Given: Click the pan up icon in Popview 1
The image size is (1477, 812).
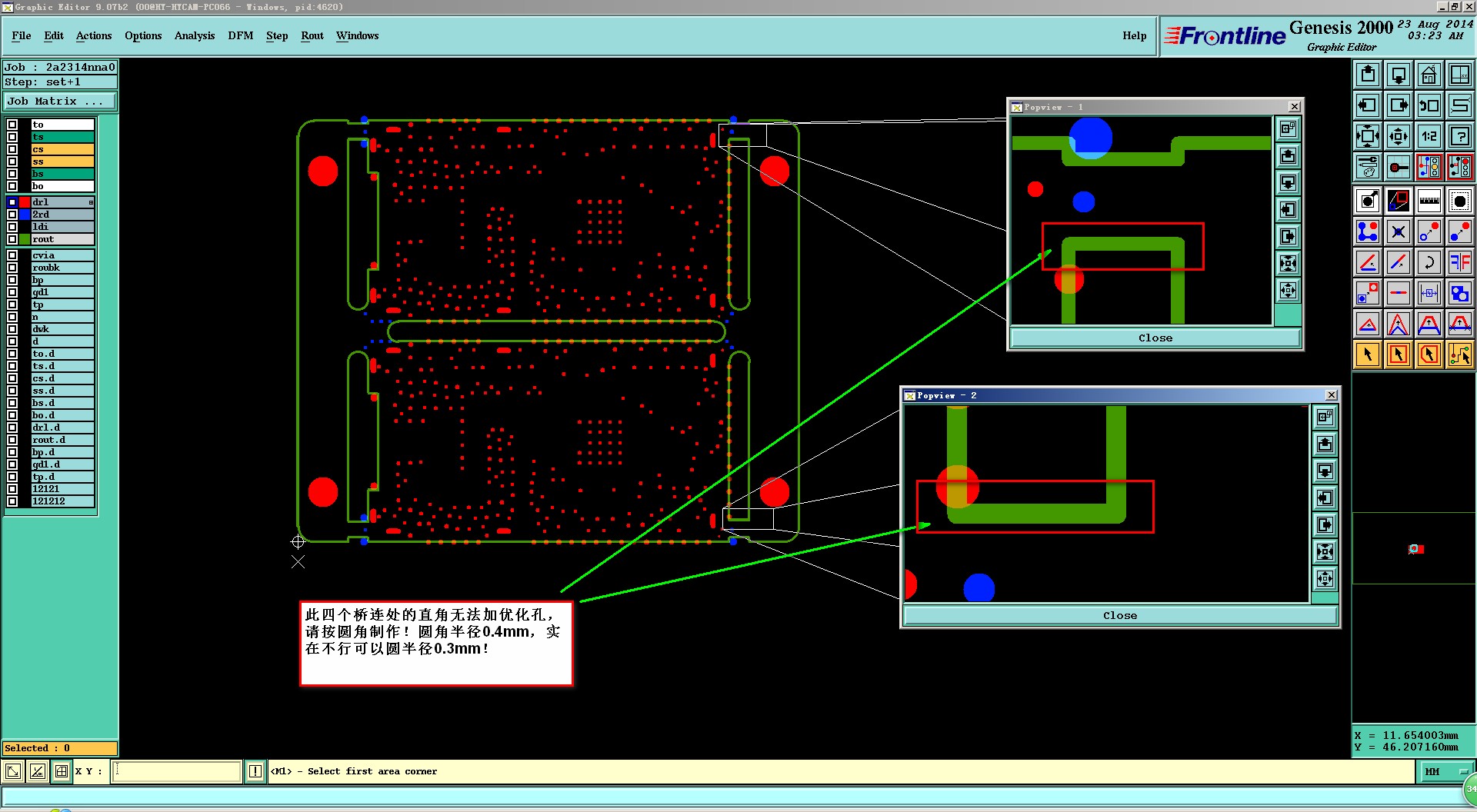Looking at the screenshot, I should coord(1289,156).
